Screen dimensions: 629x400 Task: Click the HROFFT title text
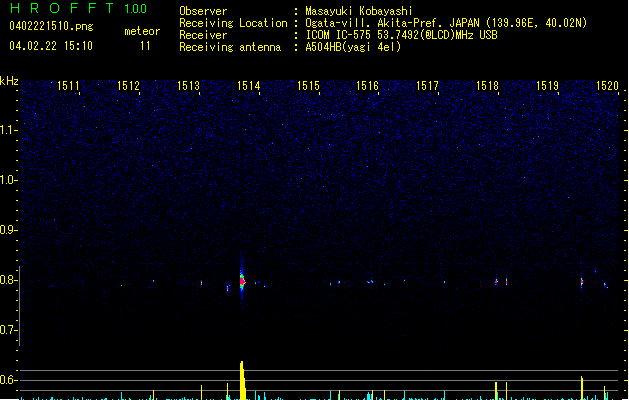pos(62,8)
